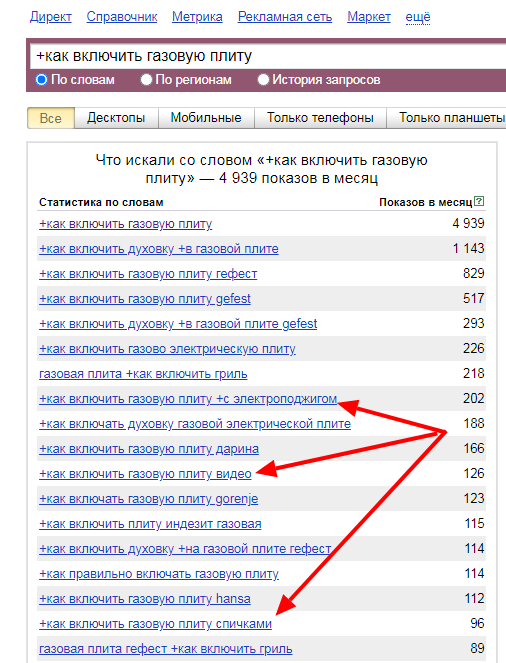The width and height of the screenshot is (506, 663).
Task: Click the 293 impressions value
Action: click(473, 323)
